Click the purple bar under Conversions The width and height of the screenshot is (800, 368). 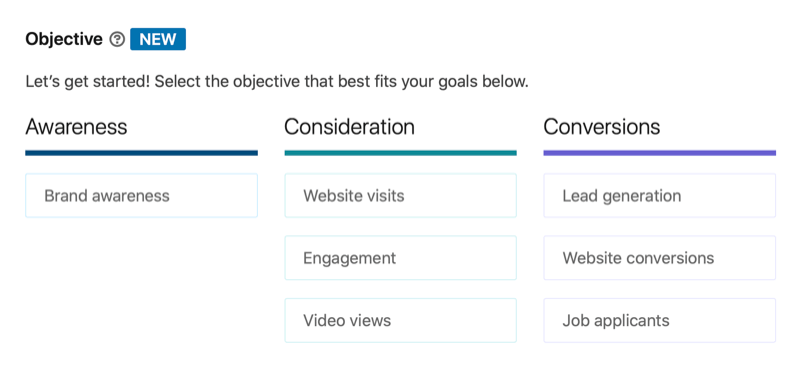[x=660, y=153]
